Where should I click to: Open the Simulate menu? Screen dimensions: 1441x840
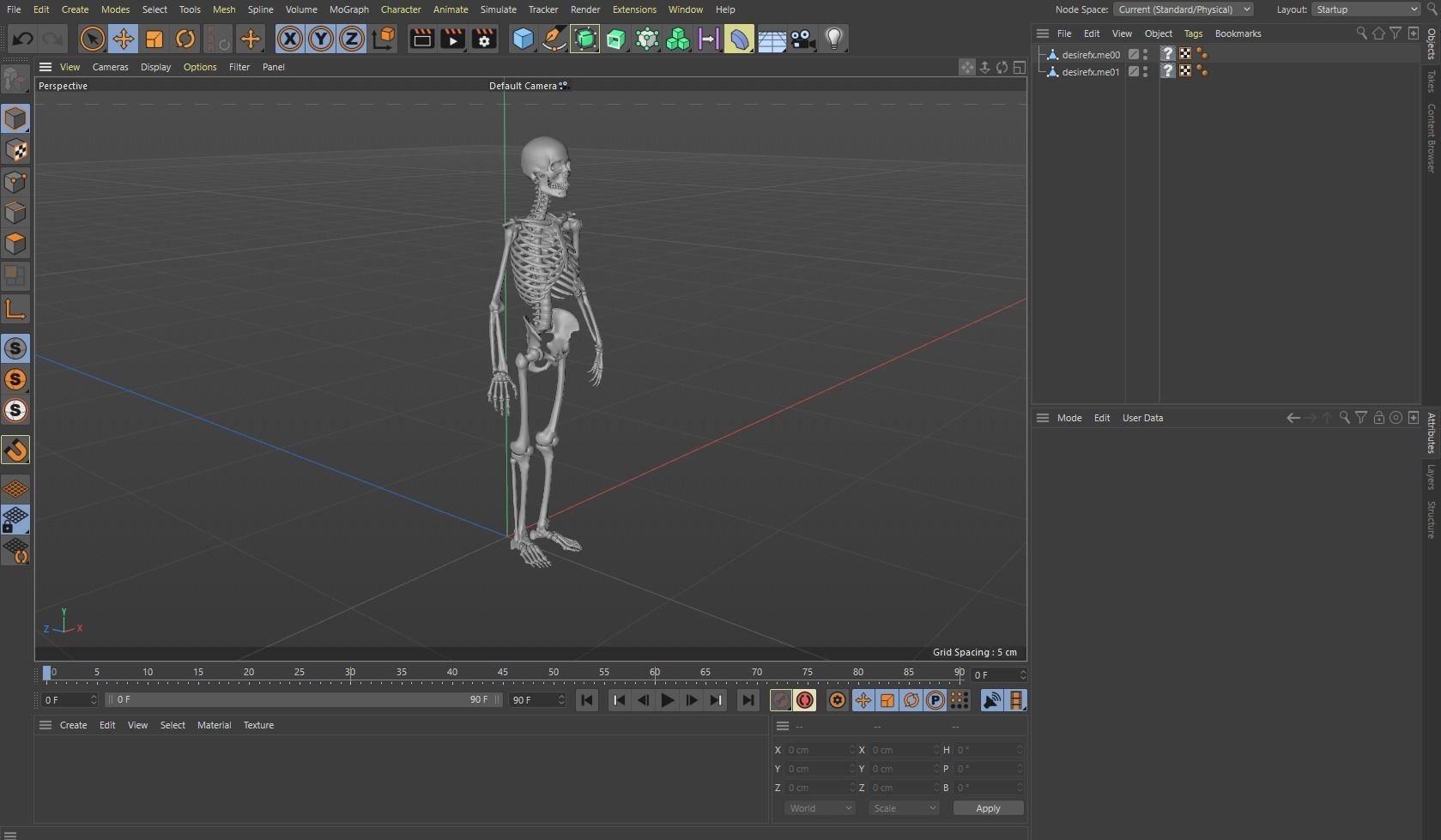click(498, 9)
